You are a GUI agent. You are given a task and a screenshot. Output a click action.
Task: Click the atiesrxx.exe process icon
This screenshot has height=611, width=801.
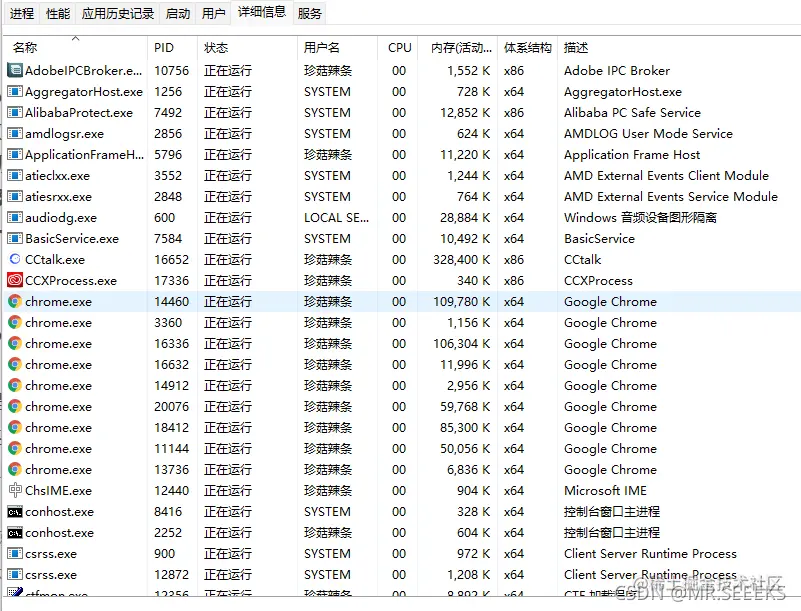15,196
